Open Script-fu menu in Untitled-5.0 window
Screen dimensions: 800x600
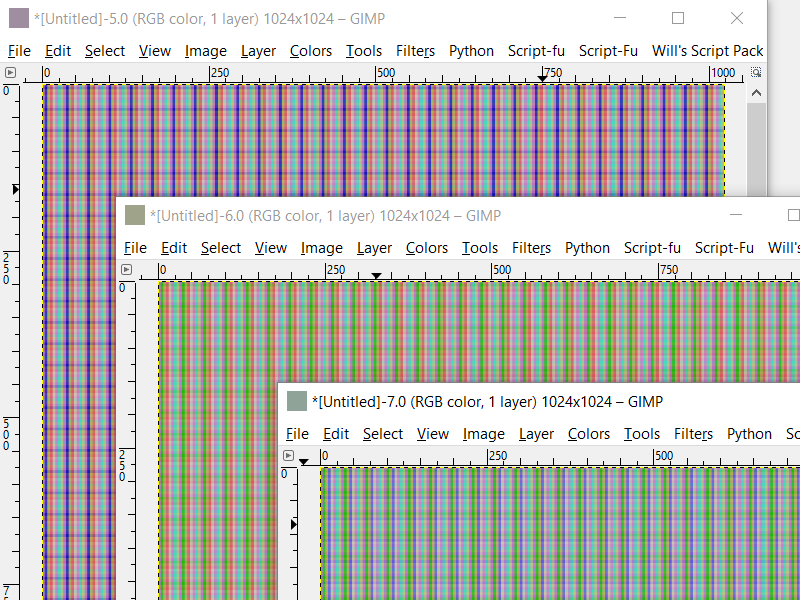536,51
